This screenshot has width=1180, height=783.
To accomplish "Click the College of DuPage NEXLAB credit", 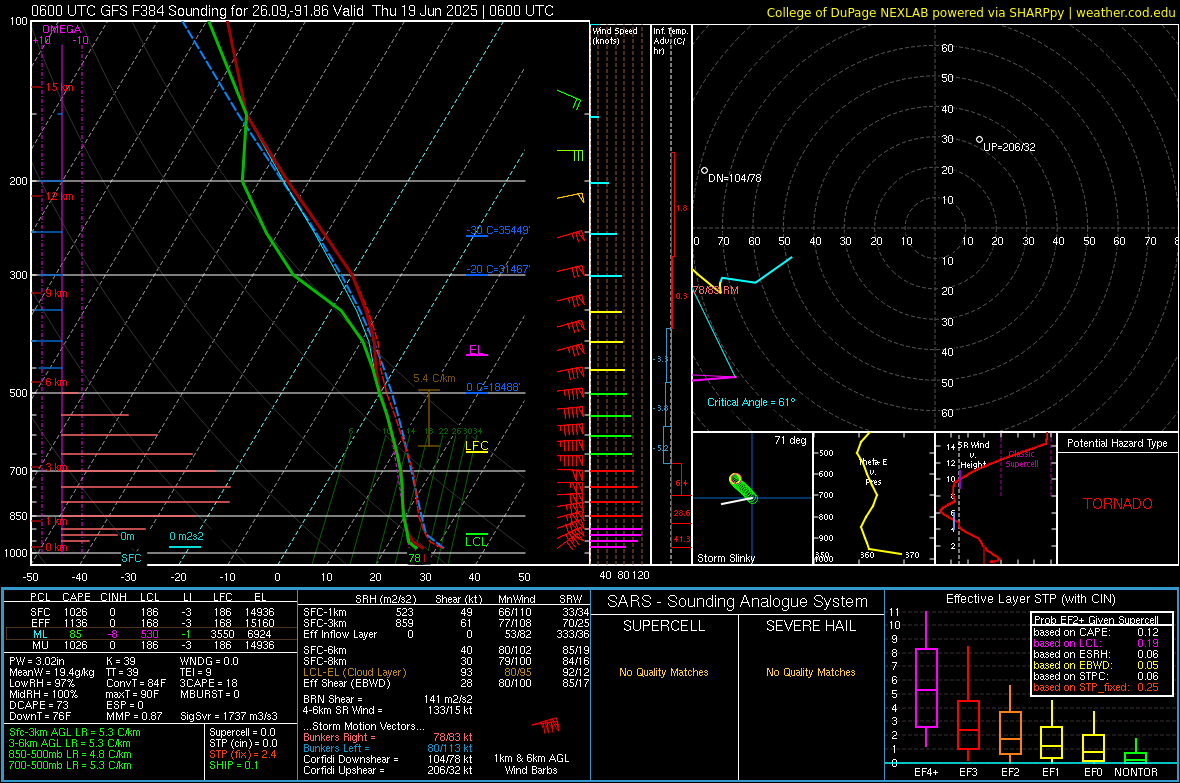I will (970, 12).
